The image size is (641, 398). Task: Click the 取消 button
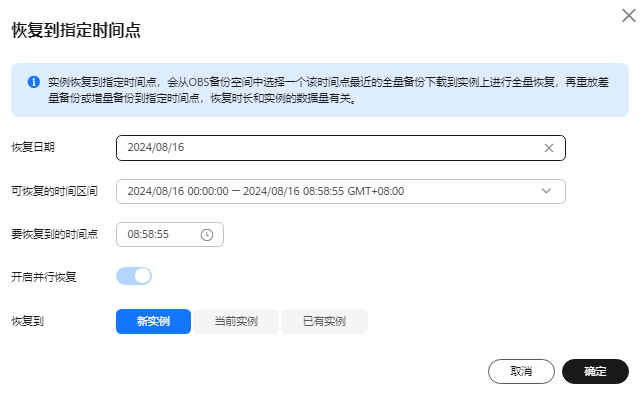pyautogui.click(x=521, y=371)
